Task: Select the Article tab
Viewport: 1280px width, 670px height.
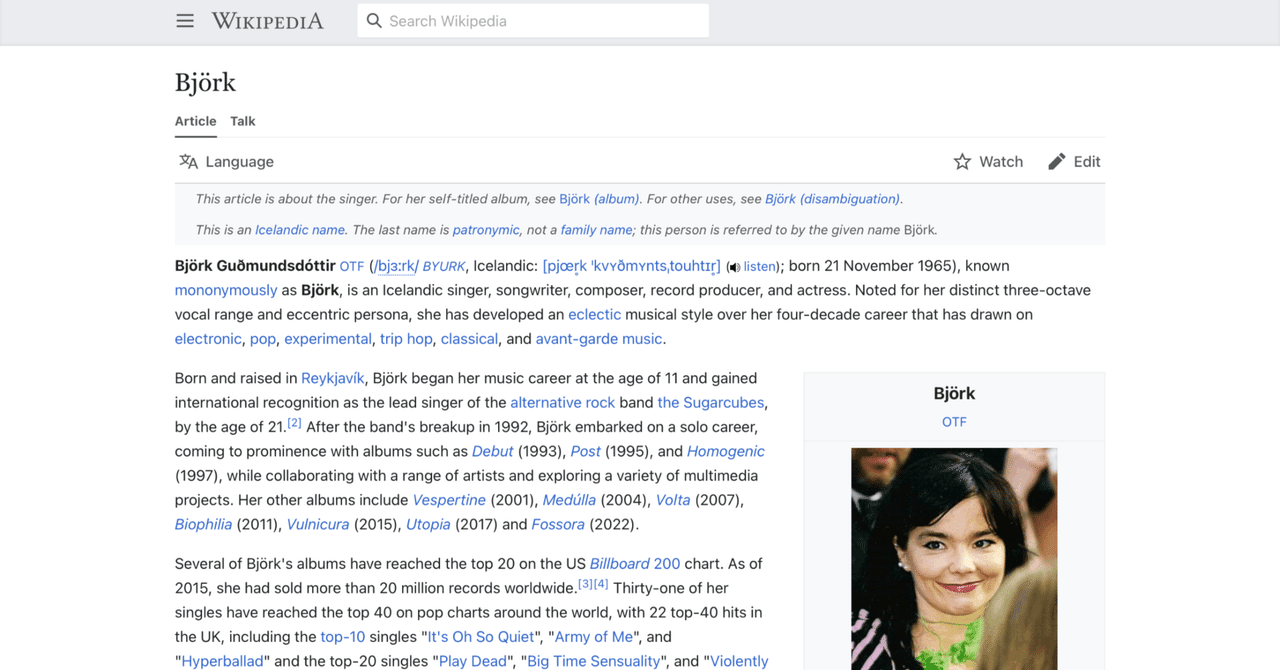Action: coord(196,121)
